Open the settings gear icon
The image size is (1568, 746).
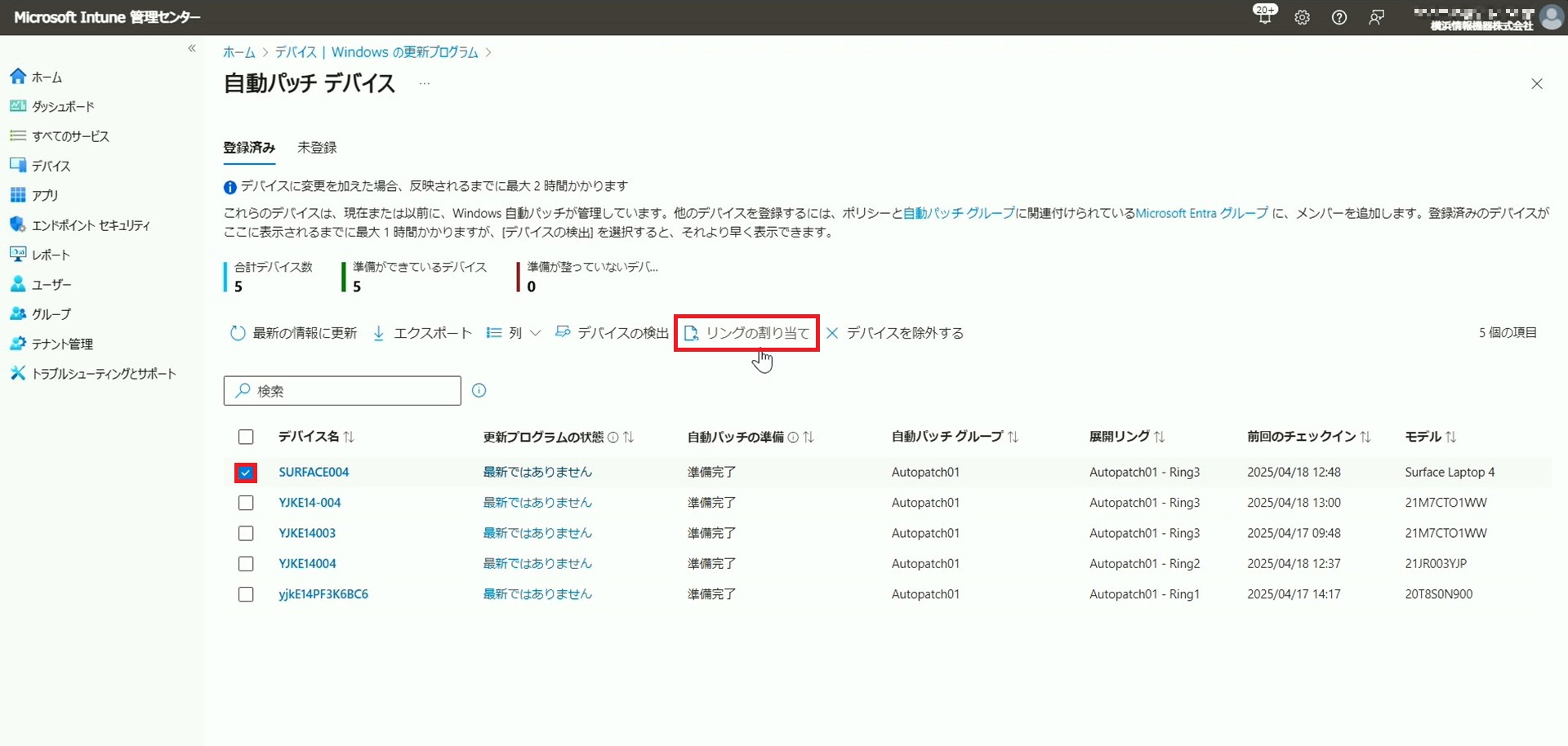point(1302,17)
